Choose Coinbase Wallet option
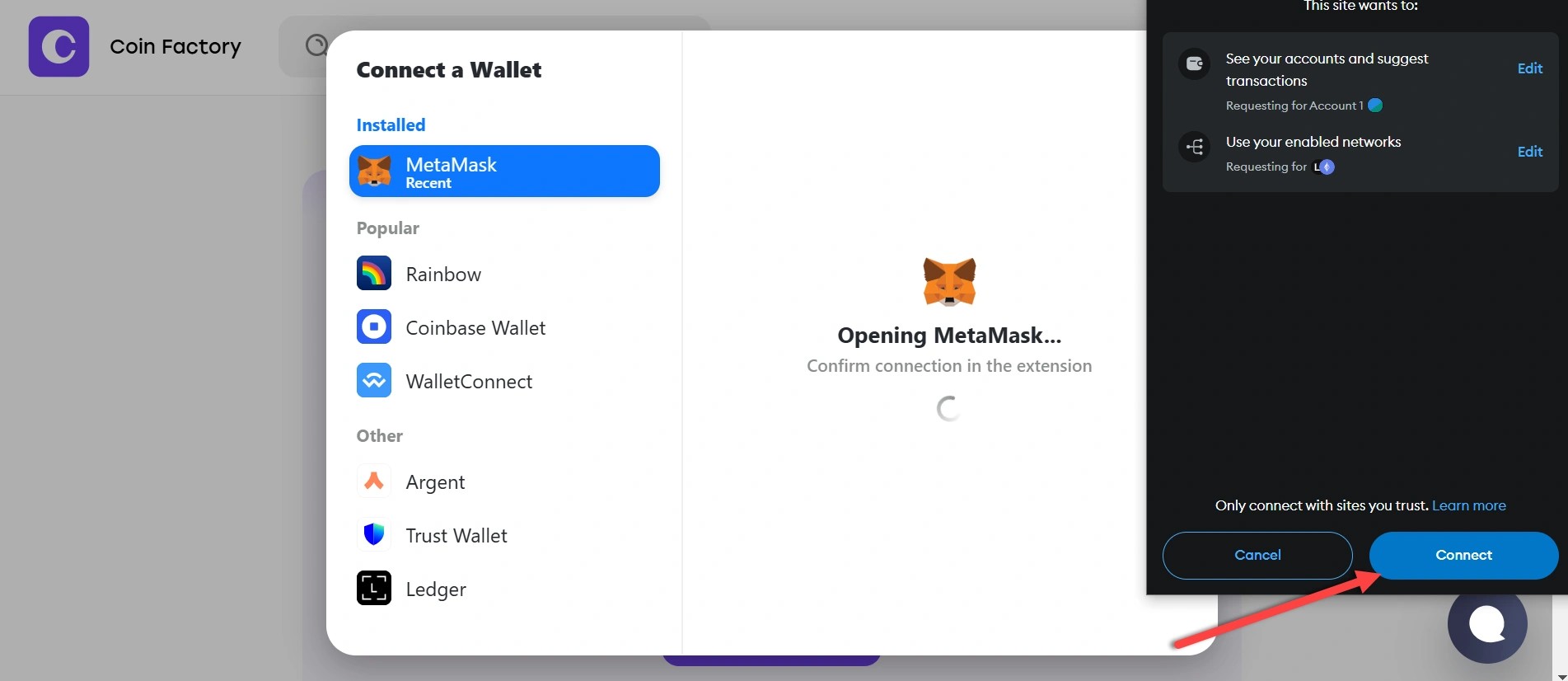Viewport: 1568px width, 681px height. coord(504,327)
